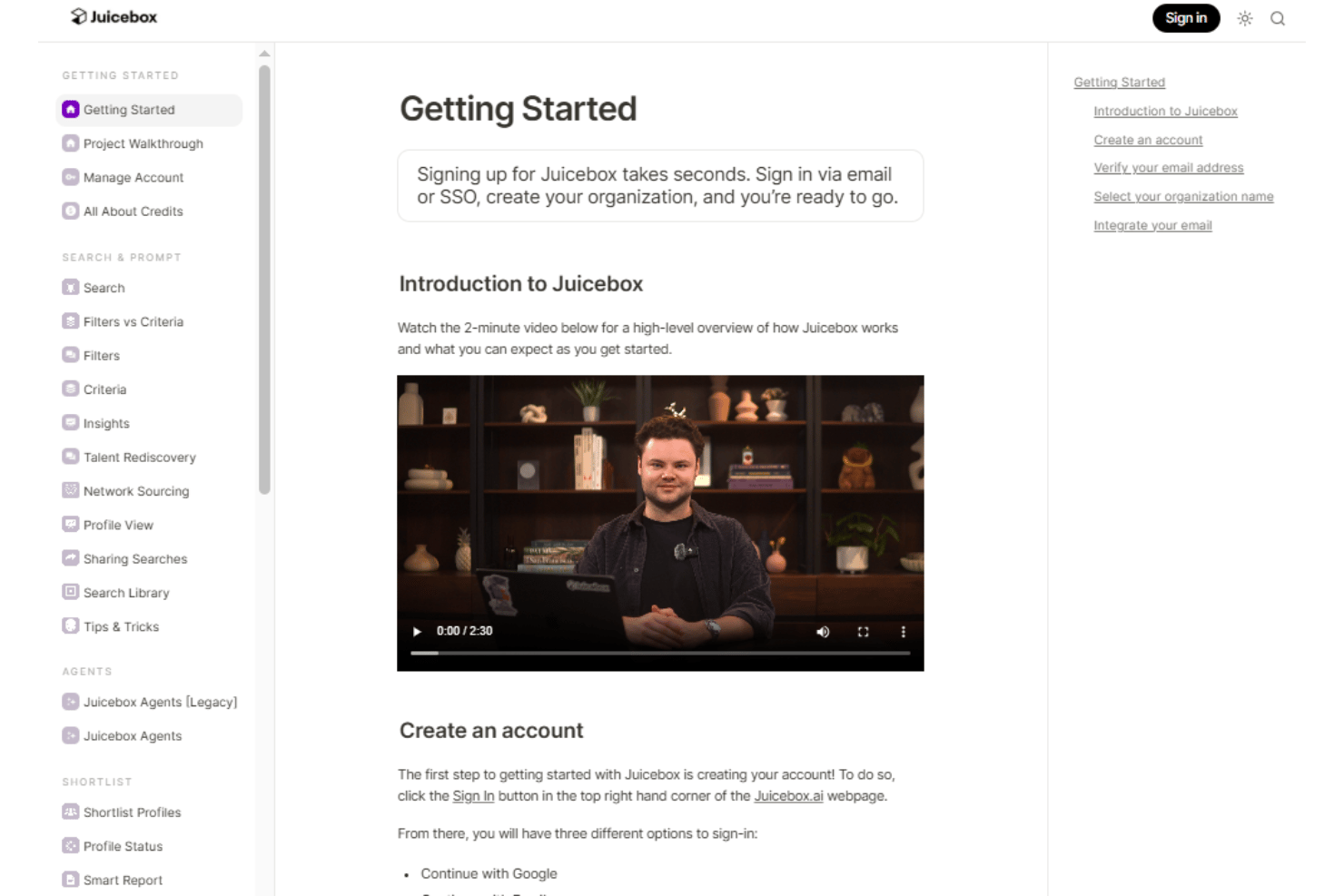This screenshot has width=1344, height=896.
Task: Open the Getting Started sidebar page
Action: pos(149,110)
